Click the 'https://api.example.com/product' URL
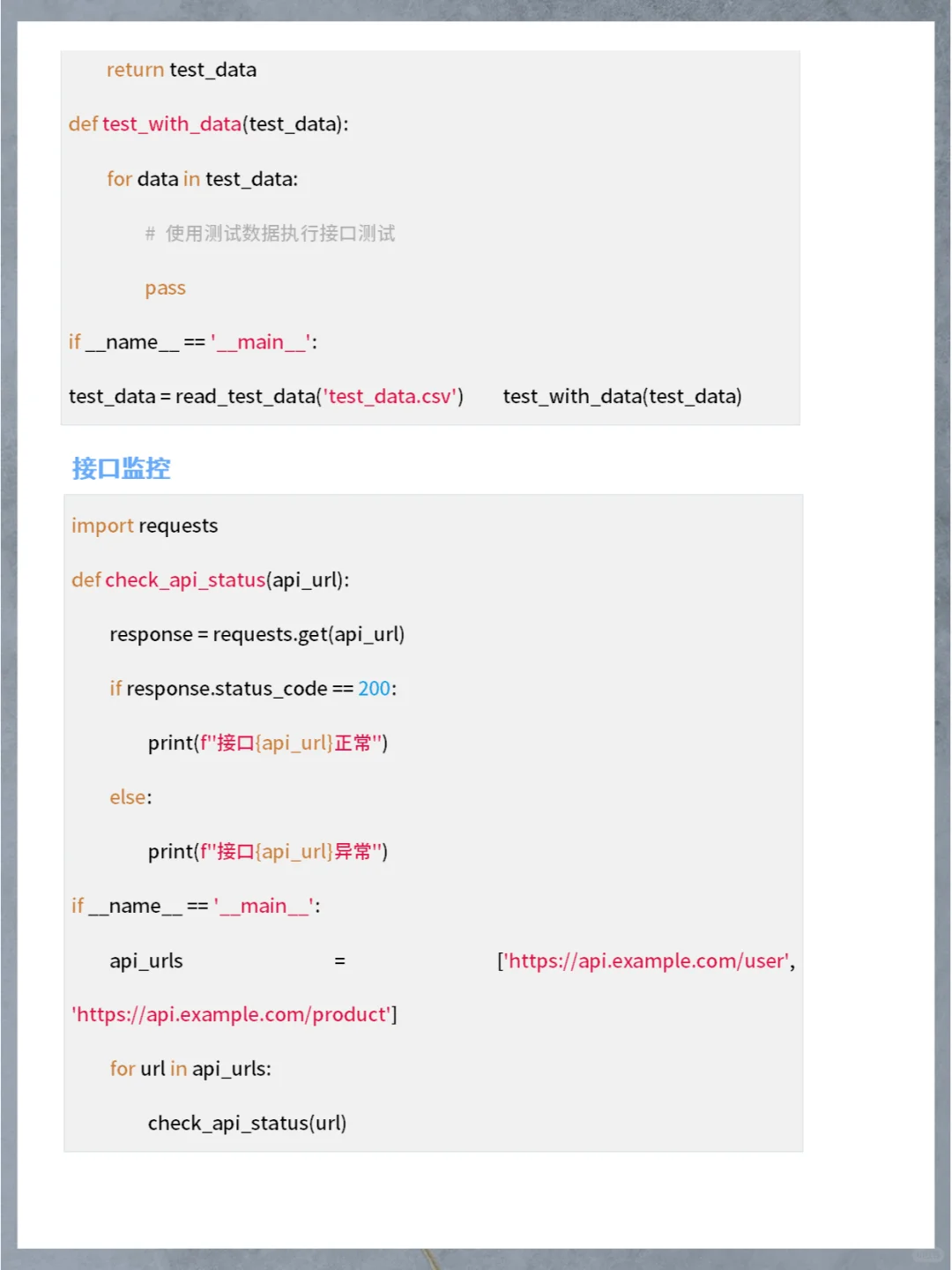Screen dimensions: 952x1270 point(231,1014)
